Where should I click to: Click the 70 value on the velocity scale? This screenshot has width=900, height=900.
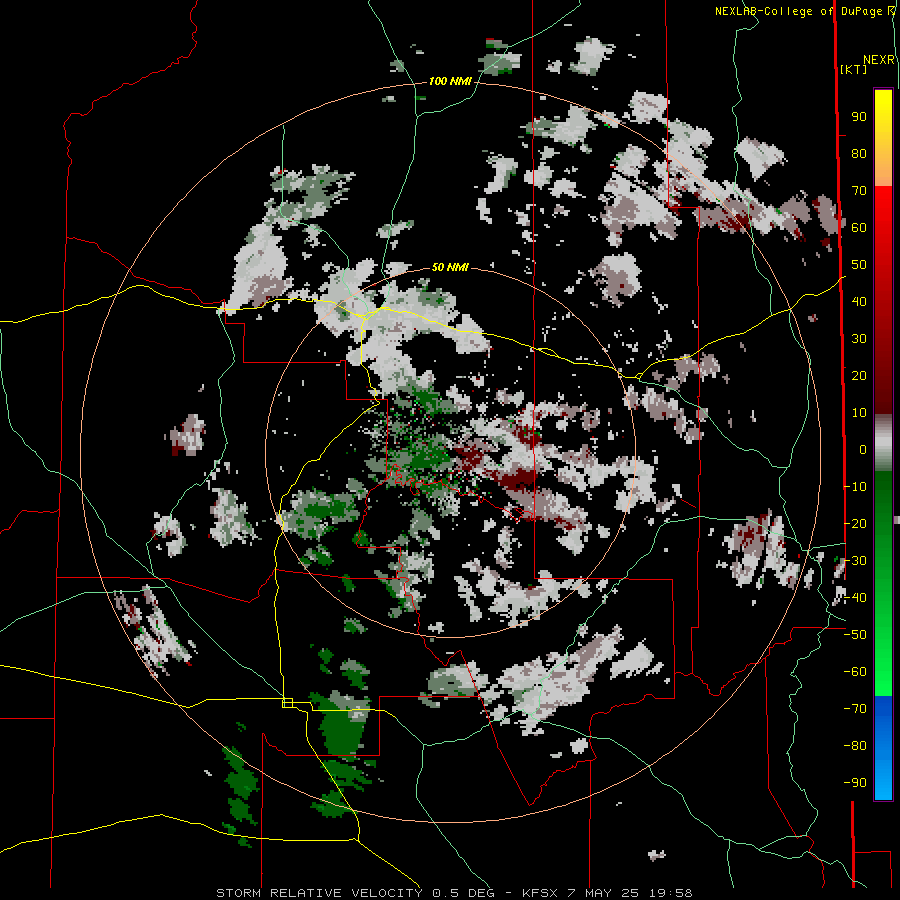[x=859, y=191]
